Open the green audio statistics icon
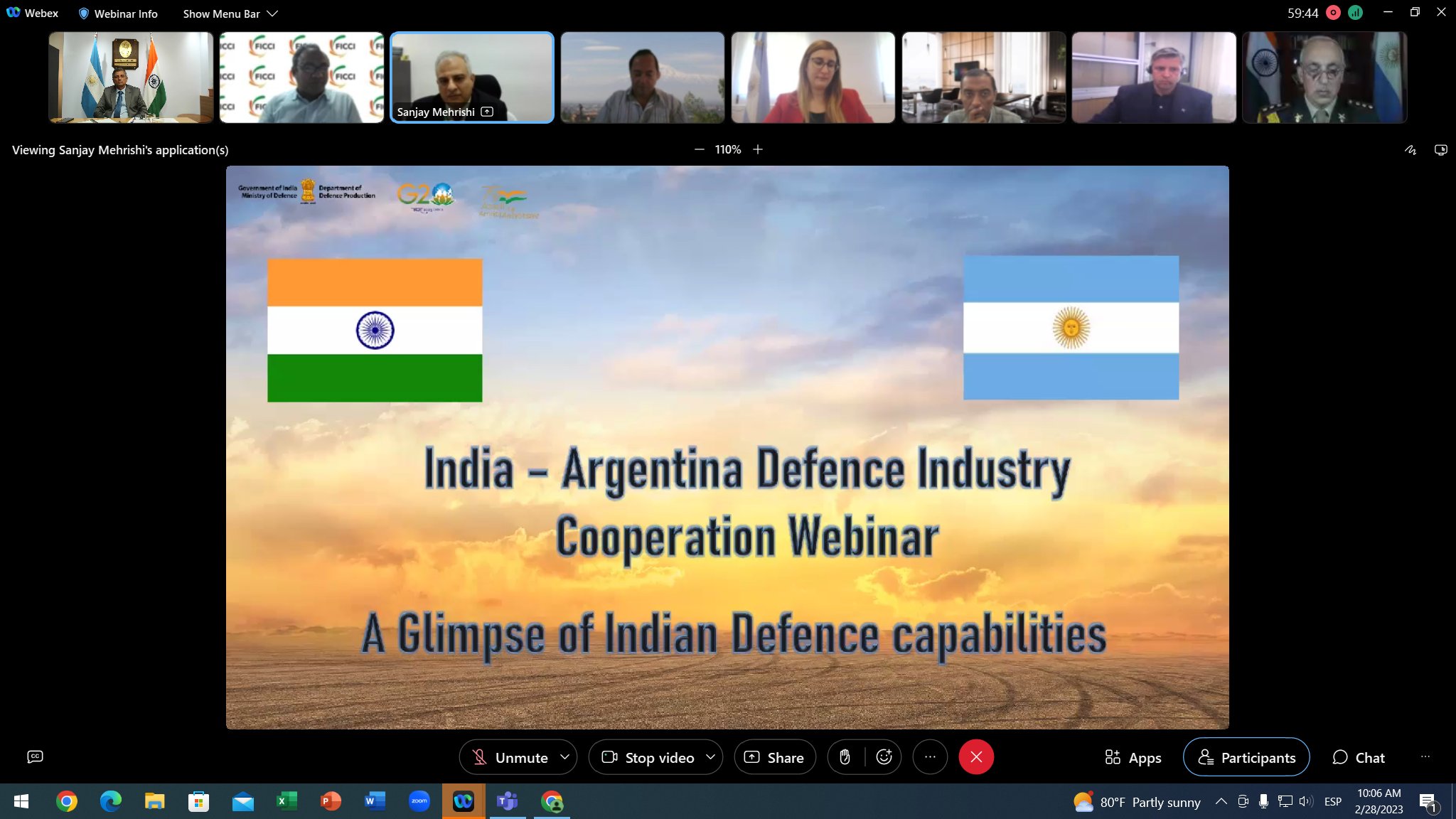Screen dimensions: 1456x819 (1355, 13)
